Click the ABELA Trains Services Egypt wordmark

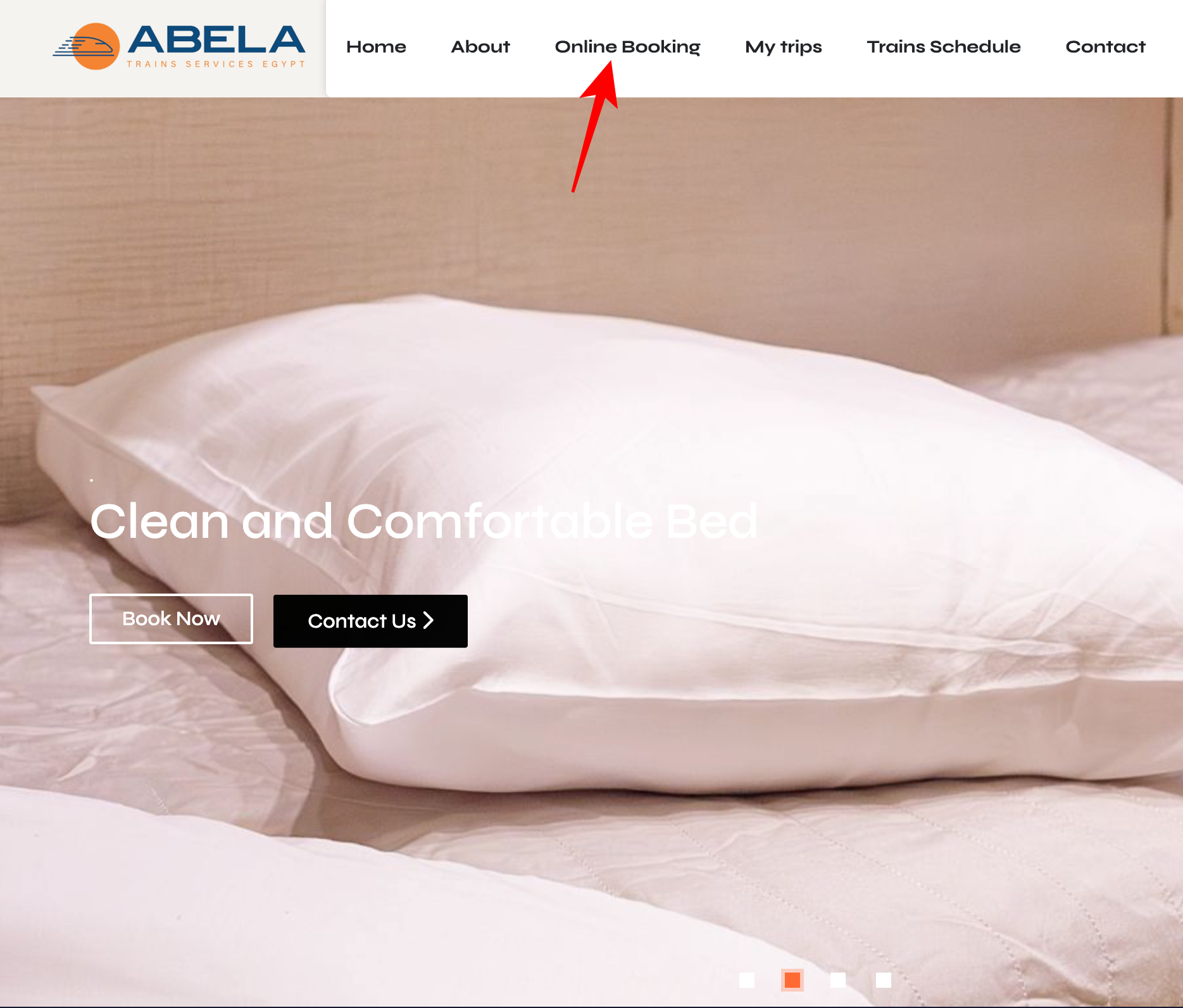coord(216,46)
